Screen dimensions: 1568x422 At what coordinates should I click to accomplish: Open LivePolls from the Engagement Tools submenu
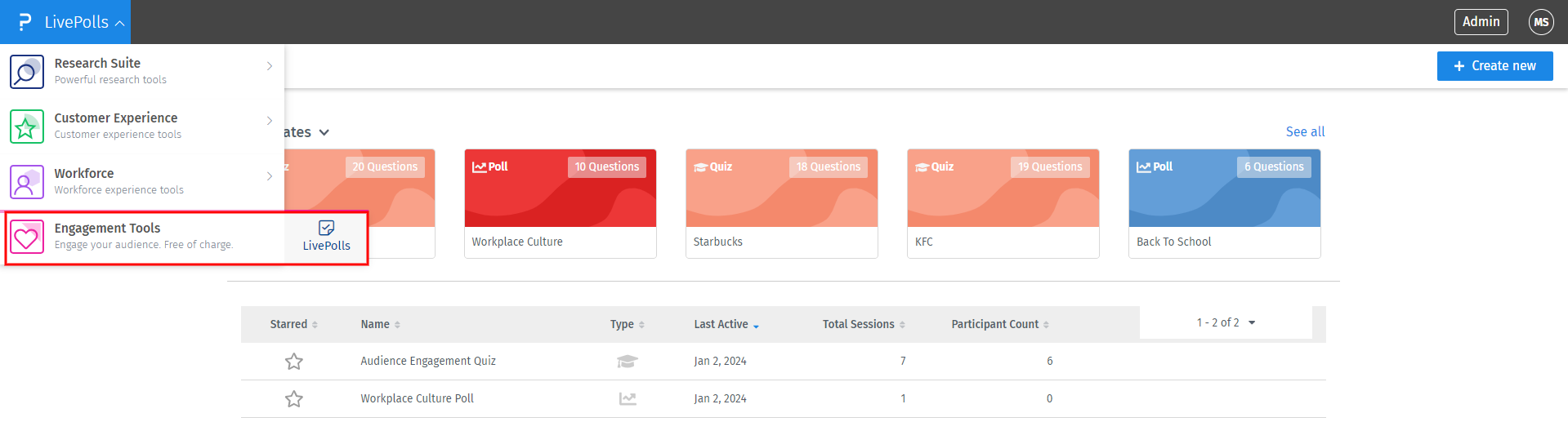326,236
